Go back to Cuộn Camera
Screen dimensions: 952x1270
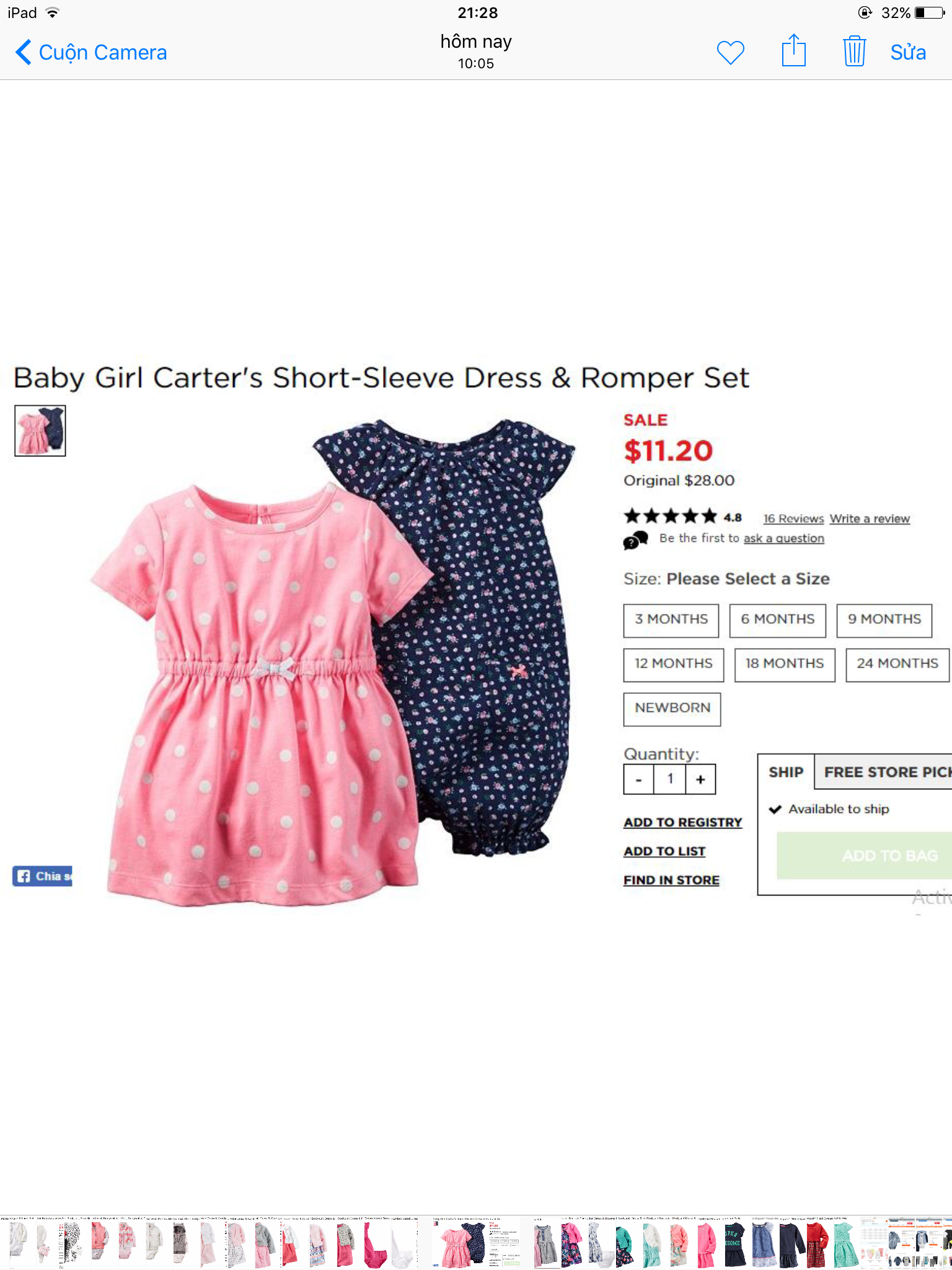pos(91,53)
